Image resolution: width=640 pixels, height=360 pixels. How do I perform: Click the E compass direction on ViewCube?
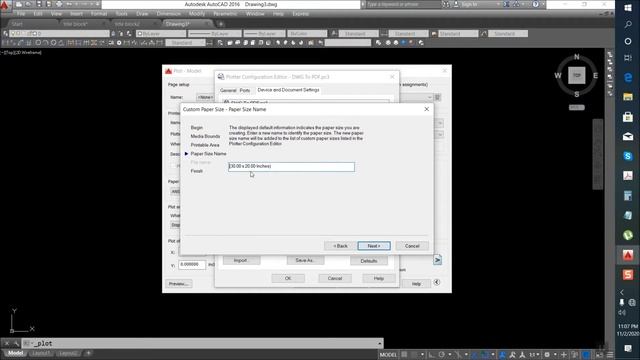596,76
